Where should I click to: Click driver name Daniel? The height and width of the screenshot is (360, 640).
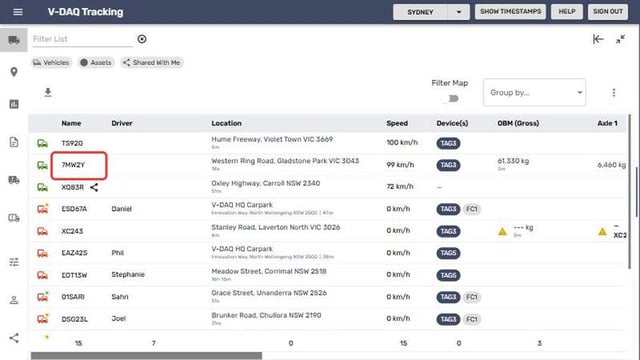(x=122, y=209)
